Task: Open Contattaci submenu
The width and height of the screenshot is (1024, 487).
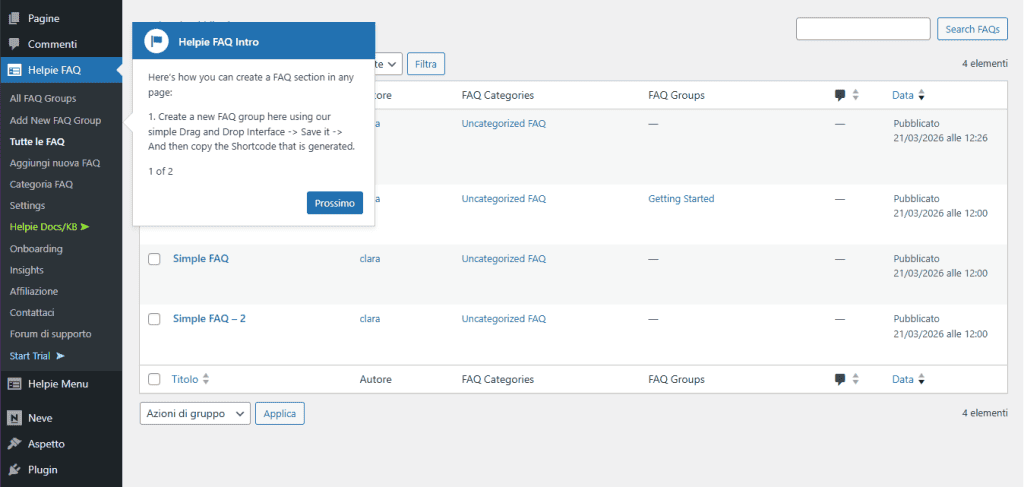Action: 32,313
